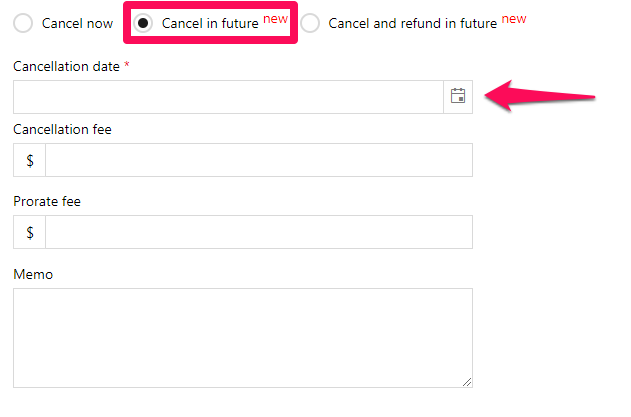Click inside the Memo text area

tap(243, 338)
